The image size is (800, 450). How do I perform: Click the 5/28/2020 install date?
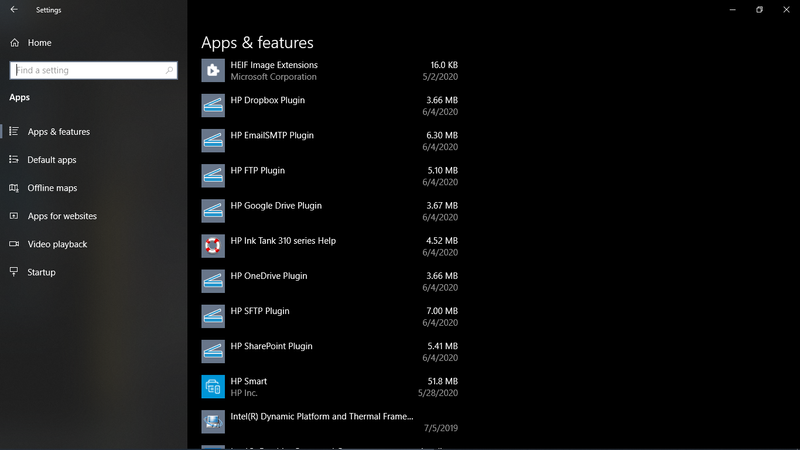(x=438, y=393)
